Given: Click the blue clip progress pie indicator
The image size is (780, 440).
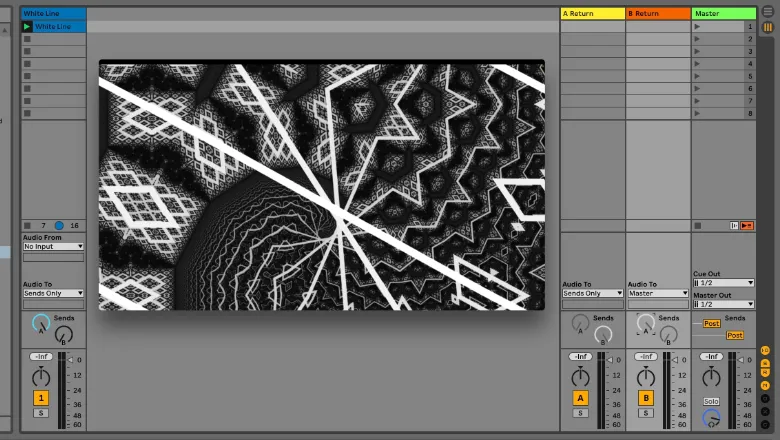Looking at the screenshot, I should tap(59, 226).
